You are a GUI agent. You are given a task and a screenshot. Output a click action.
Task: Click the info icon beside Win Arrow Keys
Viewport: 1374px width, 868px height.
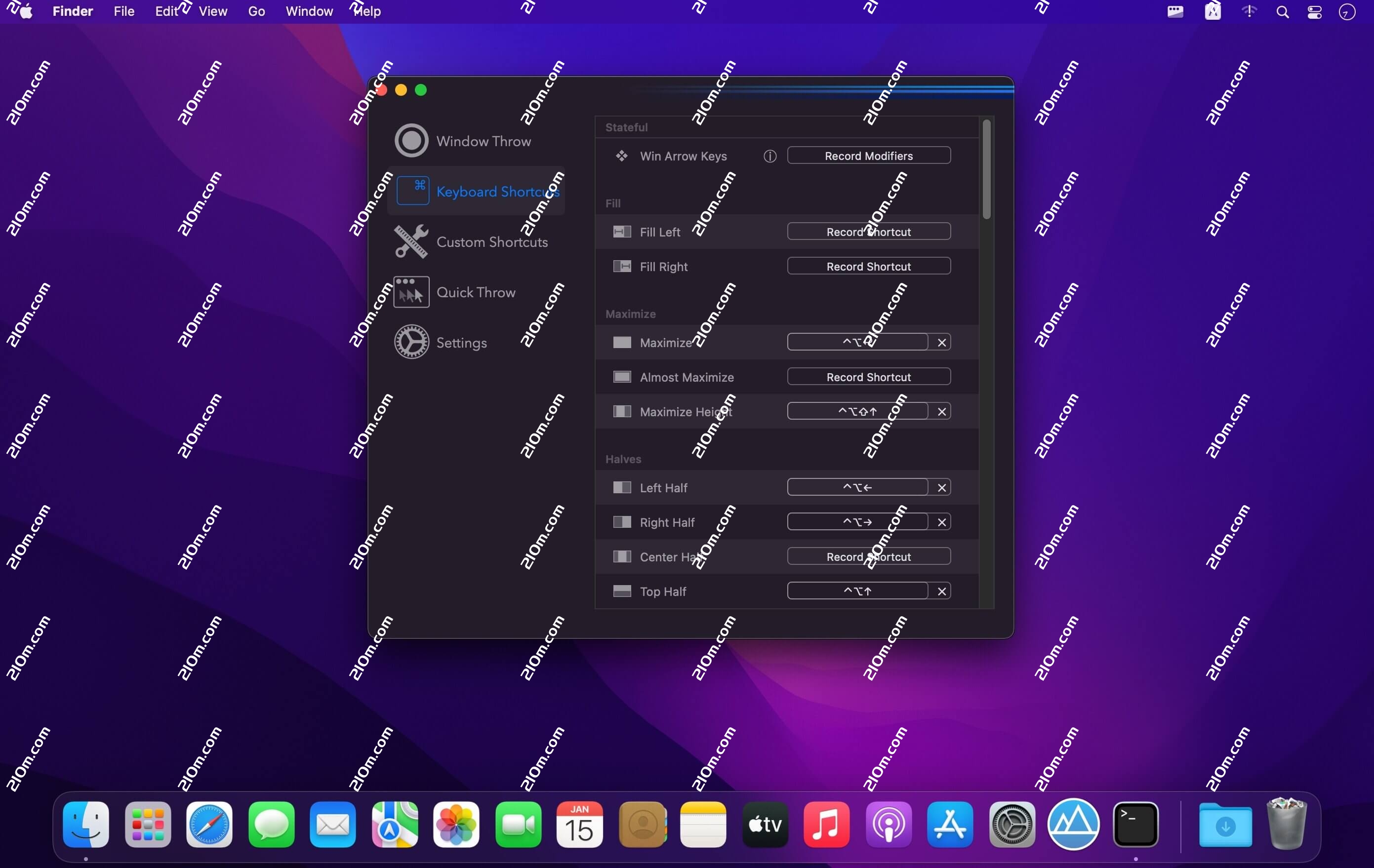coord(769,156)
